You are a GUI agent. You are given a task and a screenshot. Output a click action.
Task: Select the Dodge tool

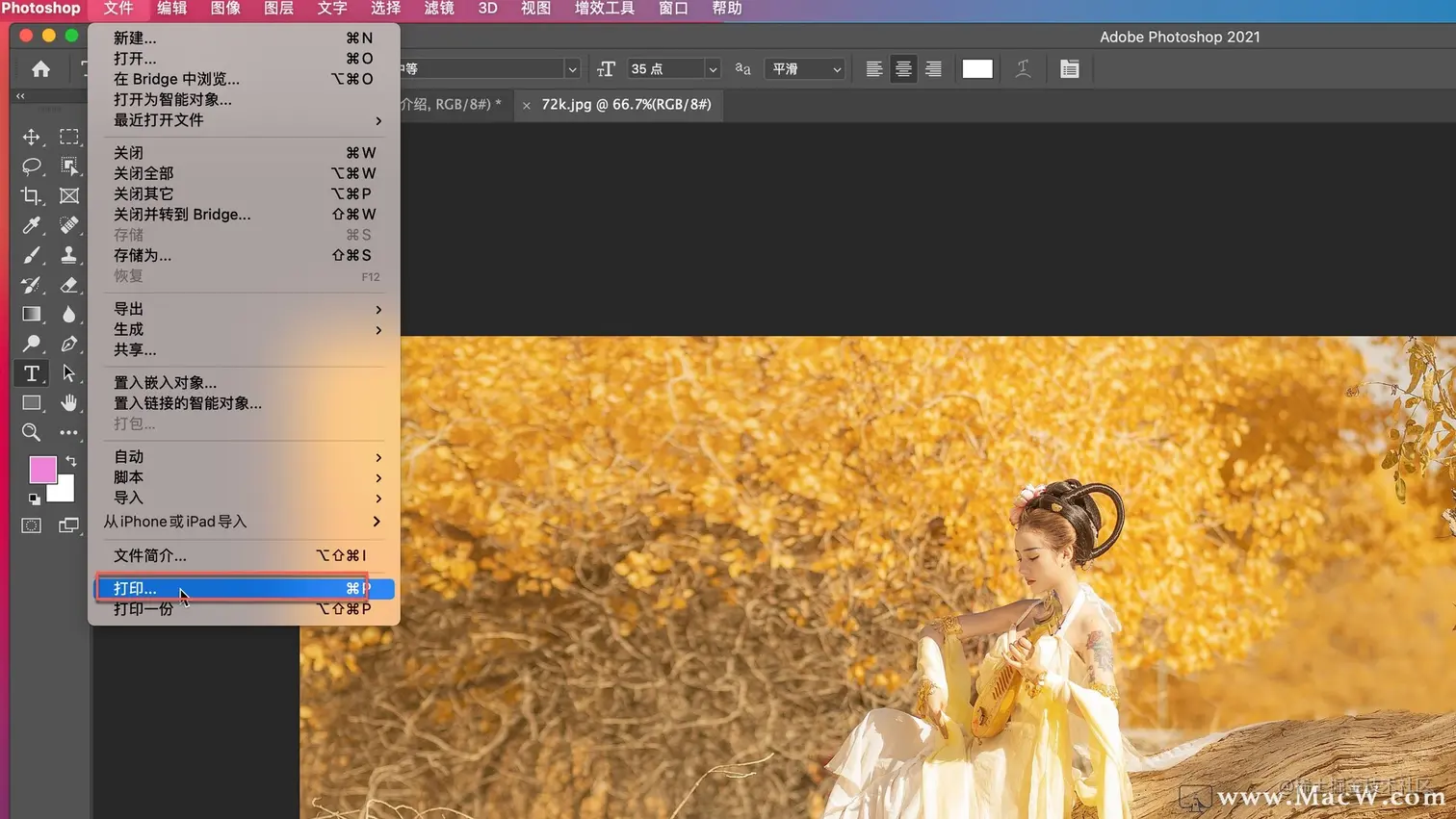tap(31, 344)
